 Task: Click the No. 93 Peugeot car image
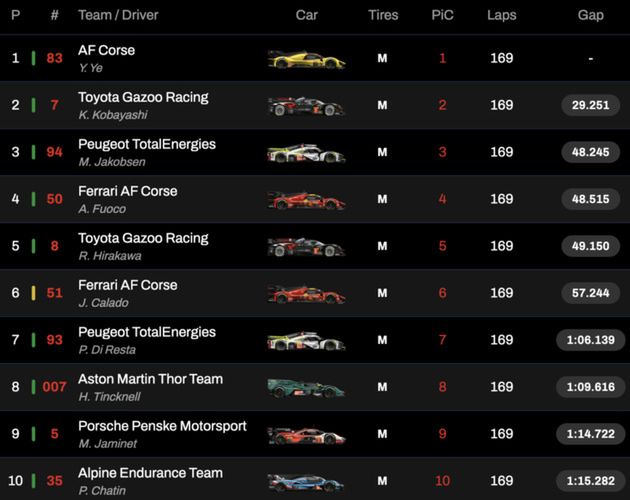coord(306,341)
